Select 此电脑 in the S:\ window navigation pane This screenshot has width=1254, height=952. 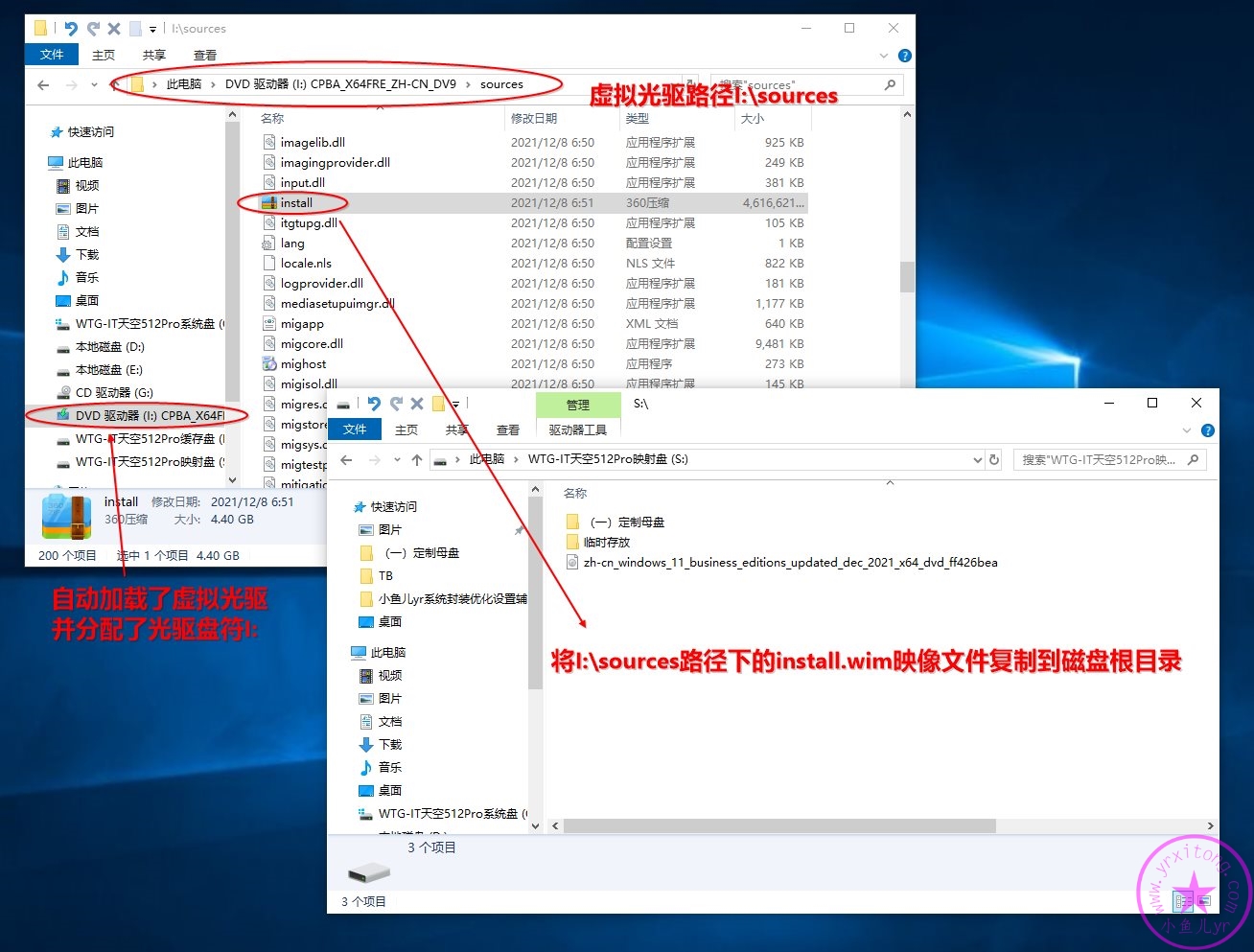388,653
